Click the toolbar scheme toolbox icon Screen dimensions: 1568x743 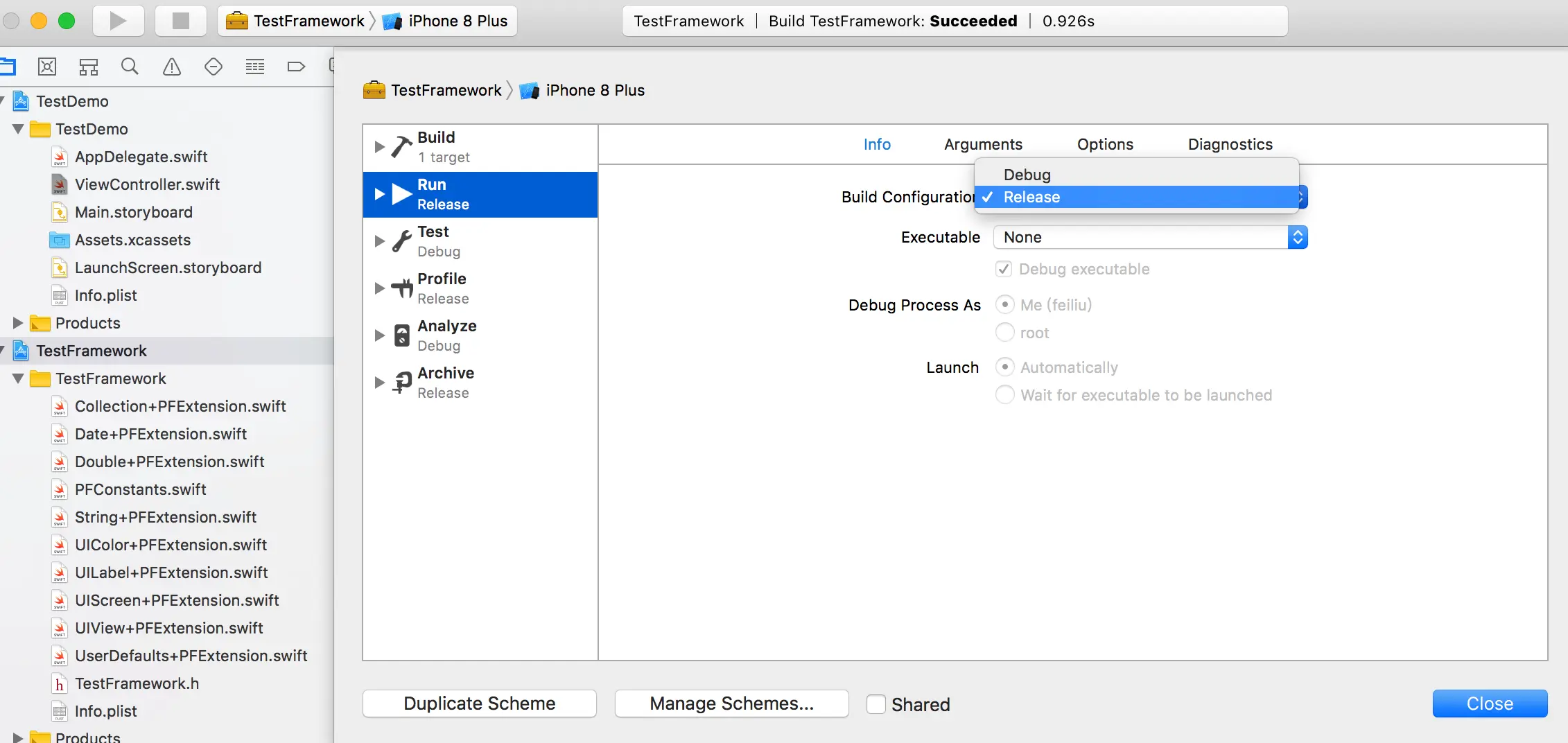pos(237,21)
